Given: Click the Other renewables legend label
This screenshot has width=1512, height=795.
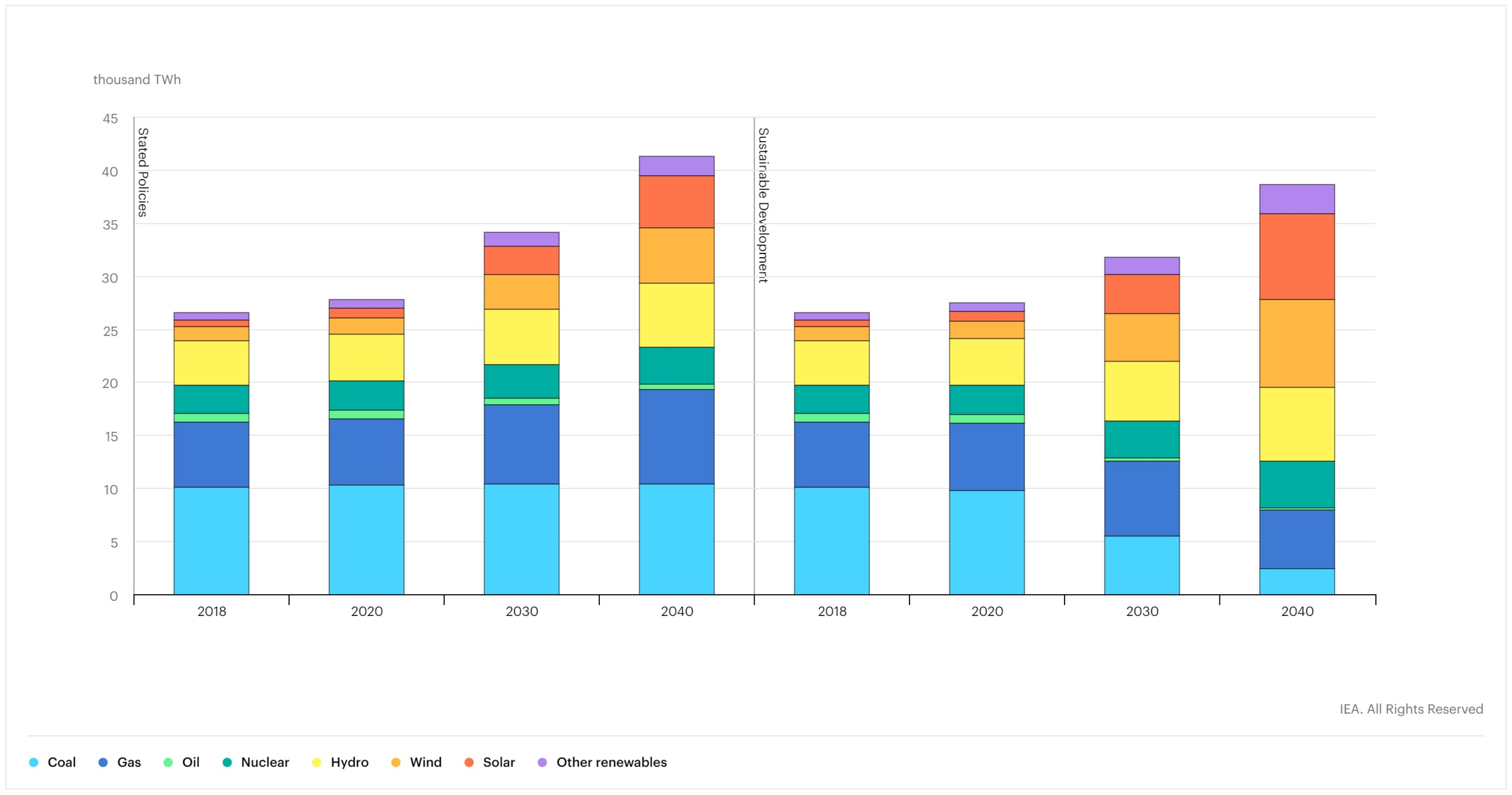Looking at the screenshot, I should 611,762.
